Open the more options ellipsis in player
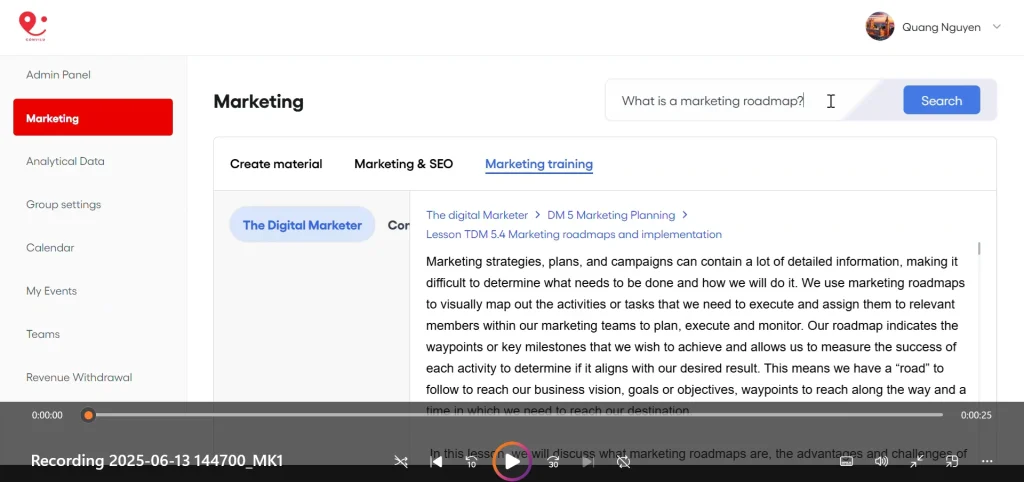 987,461
